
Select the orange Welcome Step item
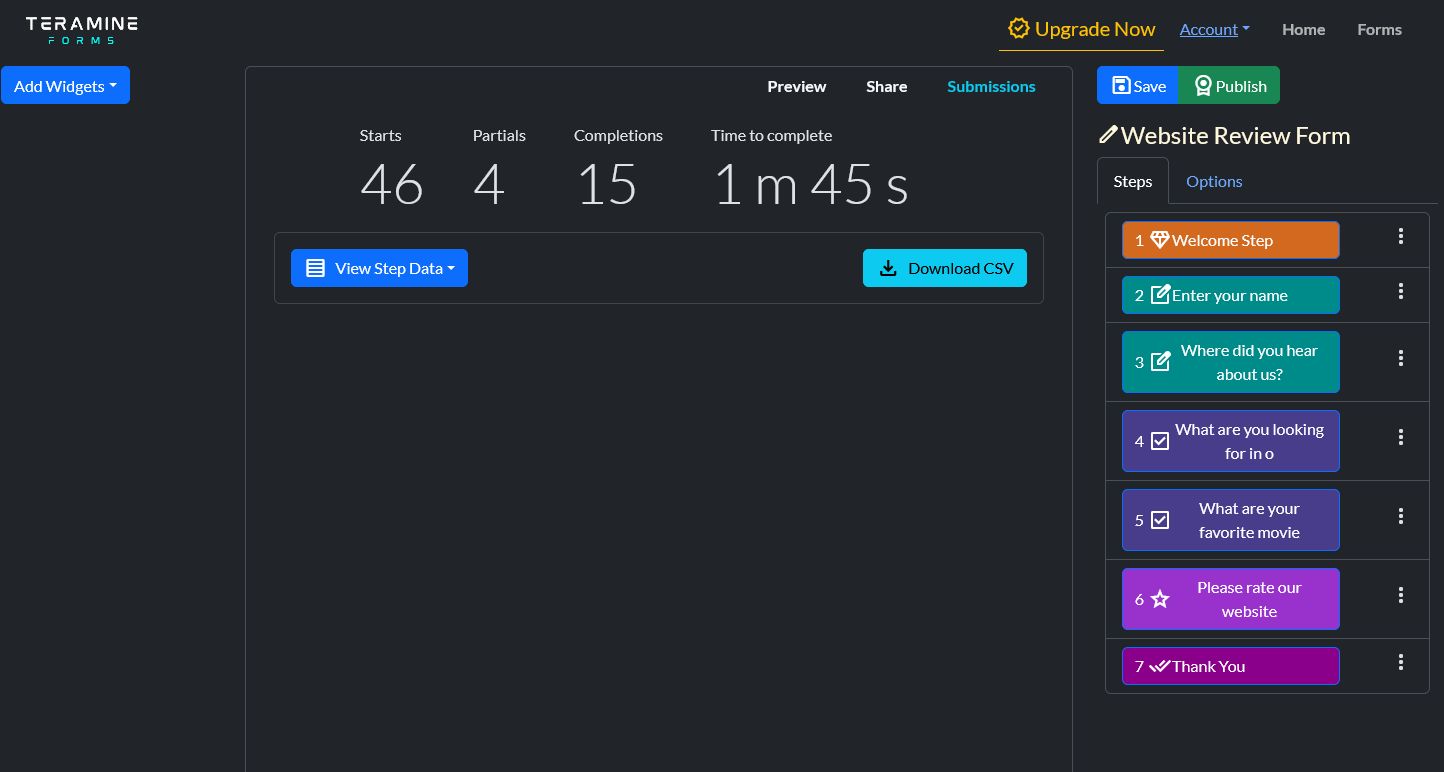1230,240
